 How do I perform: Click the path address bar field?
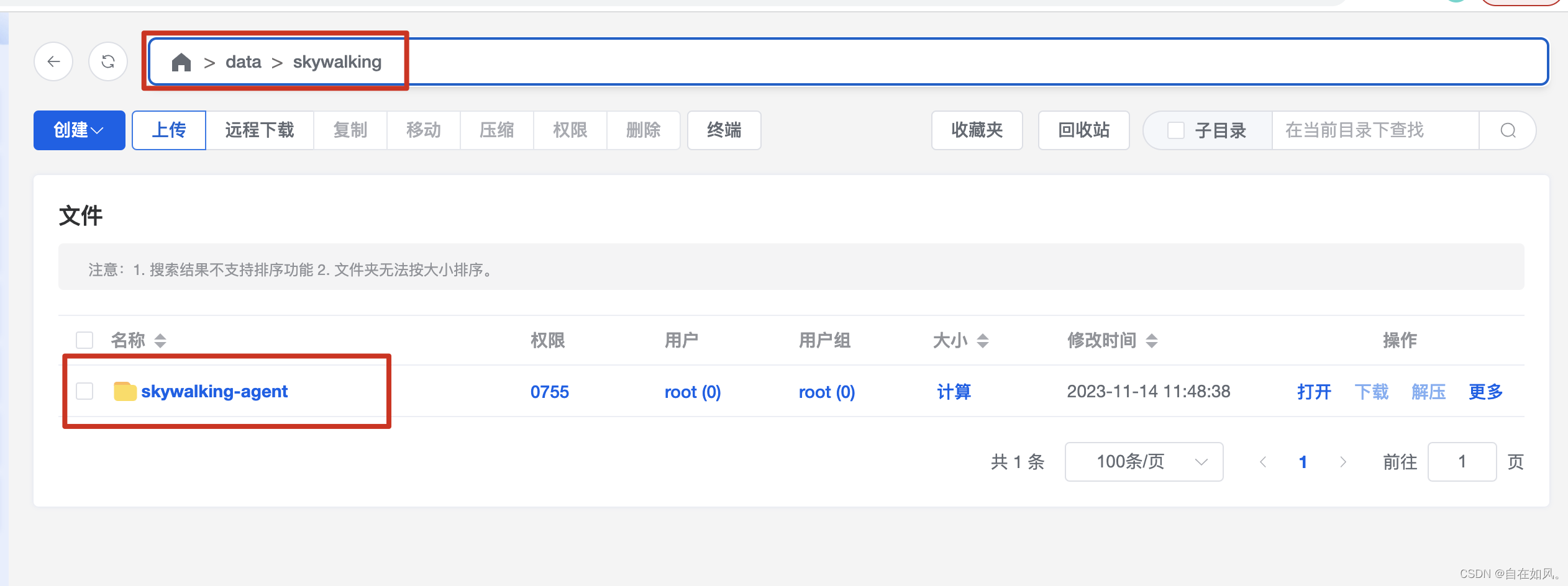[x=848, y=61]
